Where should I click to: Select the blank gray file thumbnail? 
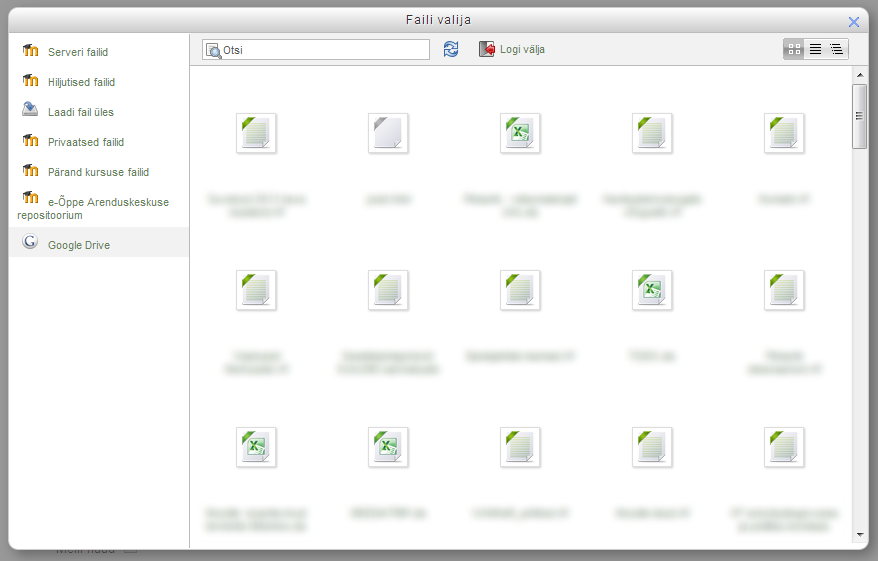[x=388, y=133]
